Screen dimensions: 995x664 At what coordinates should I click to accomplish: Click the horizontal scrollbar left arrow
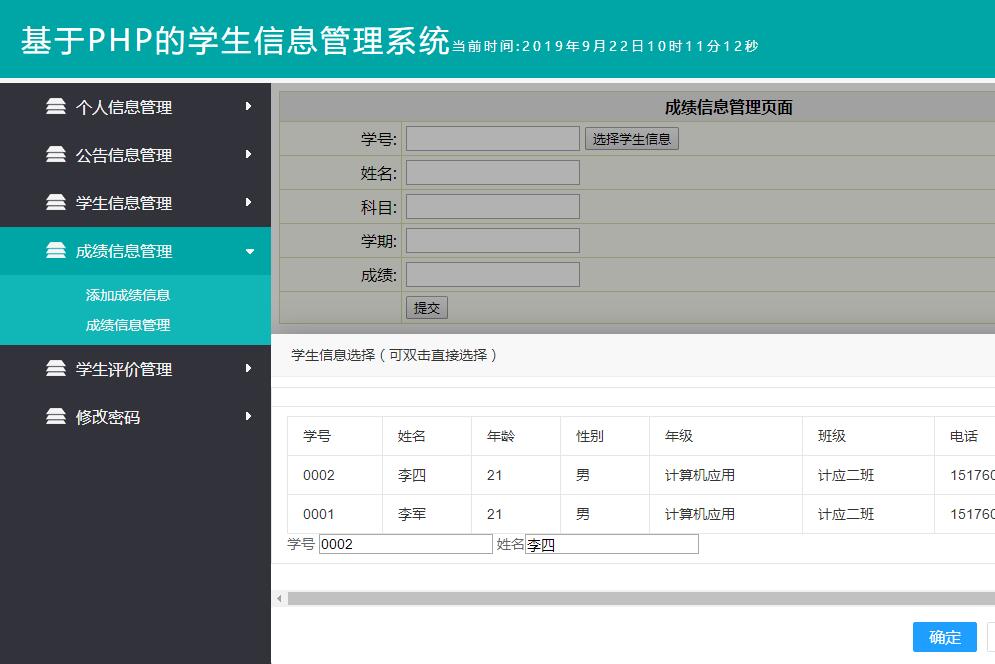pyautogui.click(x=279, y=599)
